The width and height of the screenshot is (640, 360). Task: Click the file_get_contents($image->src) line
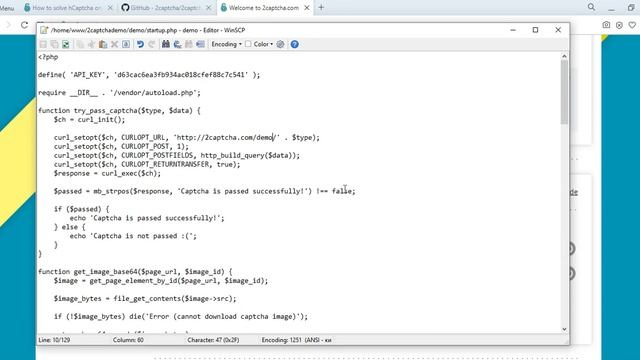pyautogui.click(x=145, y=299)
